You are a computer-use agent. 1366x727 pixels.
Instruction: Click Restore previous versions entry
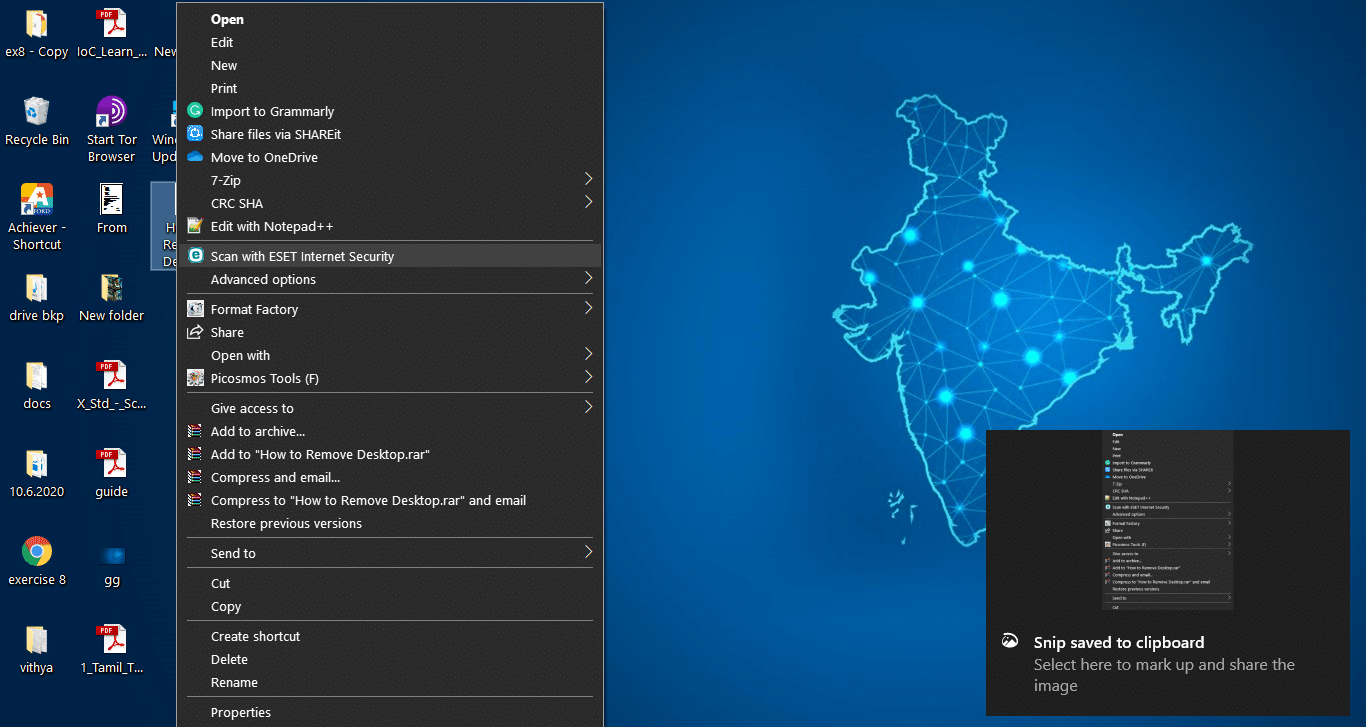click(286, 523)
